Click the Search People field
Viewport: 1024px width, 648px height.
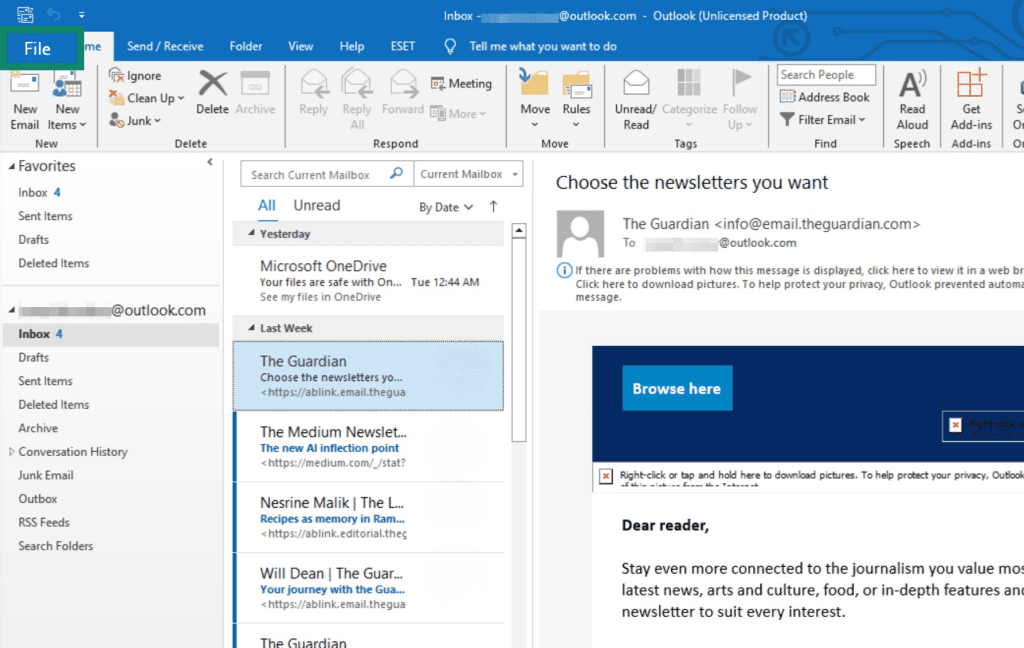pyautogui.click(x=826, y=74)
